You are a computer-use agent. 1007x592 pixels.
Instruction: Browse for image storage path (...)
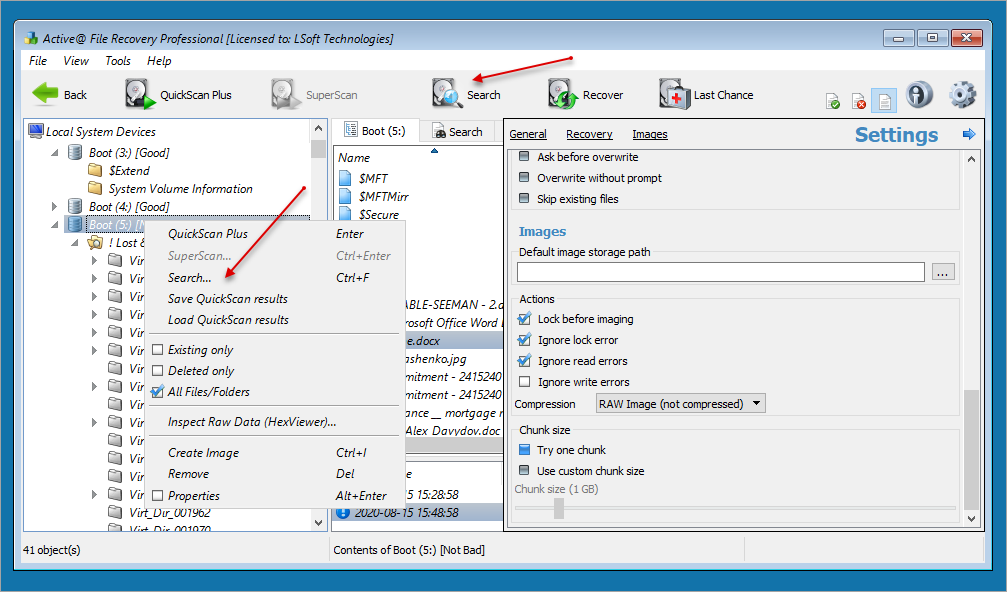coord(942,272)
